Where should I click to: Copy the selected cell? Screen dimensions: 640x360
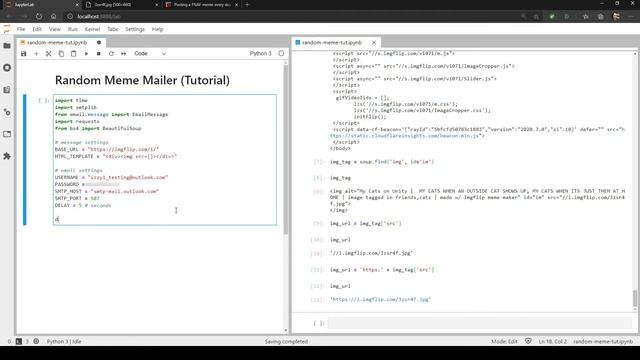pyautogui.click(x=61, y=53)
